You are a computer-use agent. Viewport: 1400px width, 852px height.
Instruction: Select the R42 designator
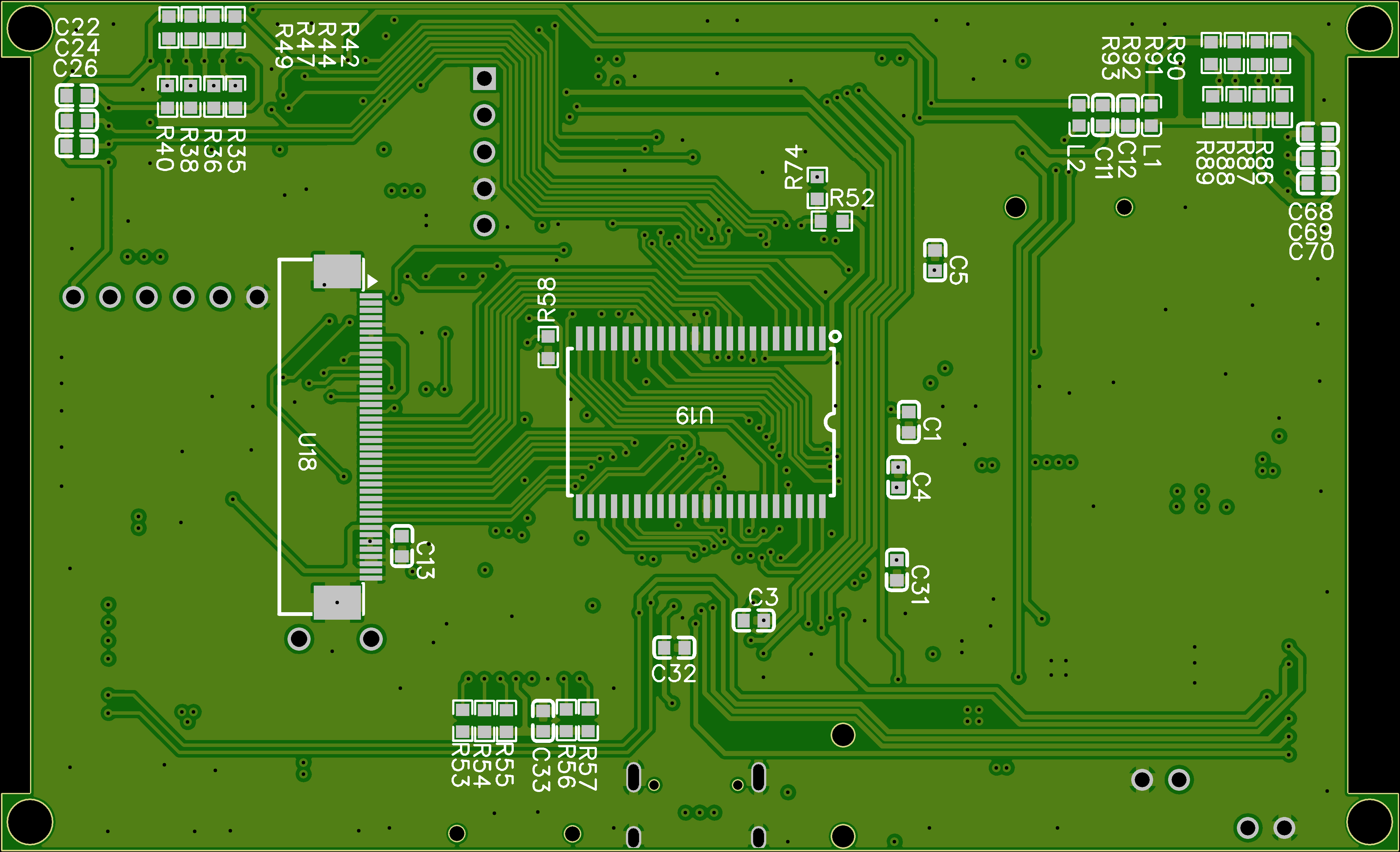[349, 45]
